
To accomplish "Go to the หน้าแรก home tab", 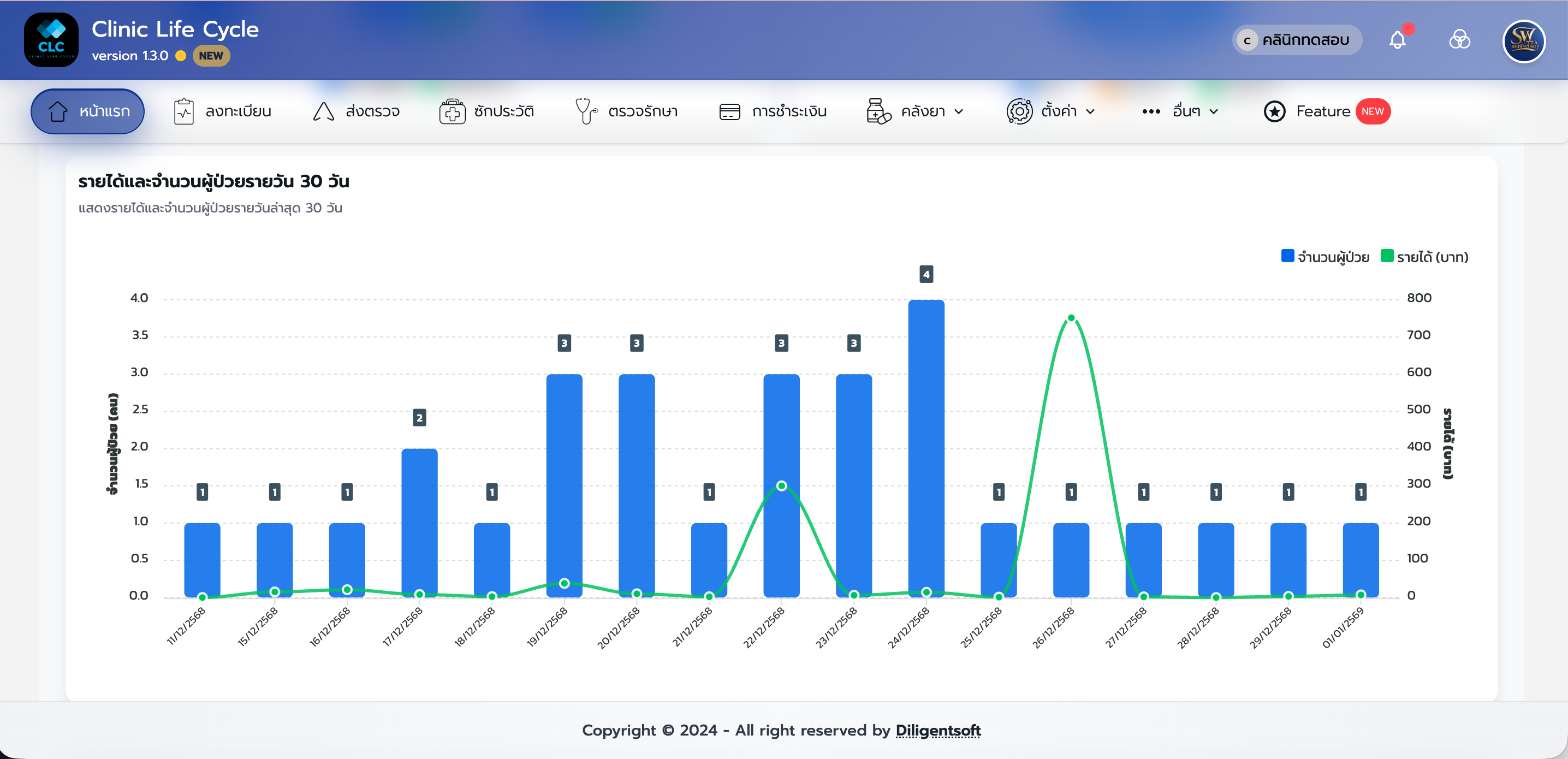I will click(x=88, y=111).
